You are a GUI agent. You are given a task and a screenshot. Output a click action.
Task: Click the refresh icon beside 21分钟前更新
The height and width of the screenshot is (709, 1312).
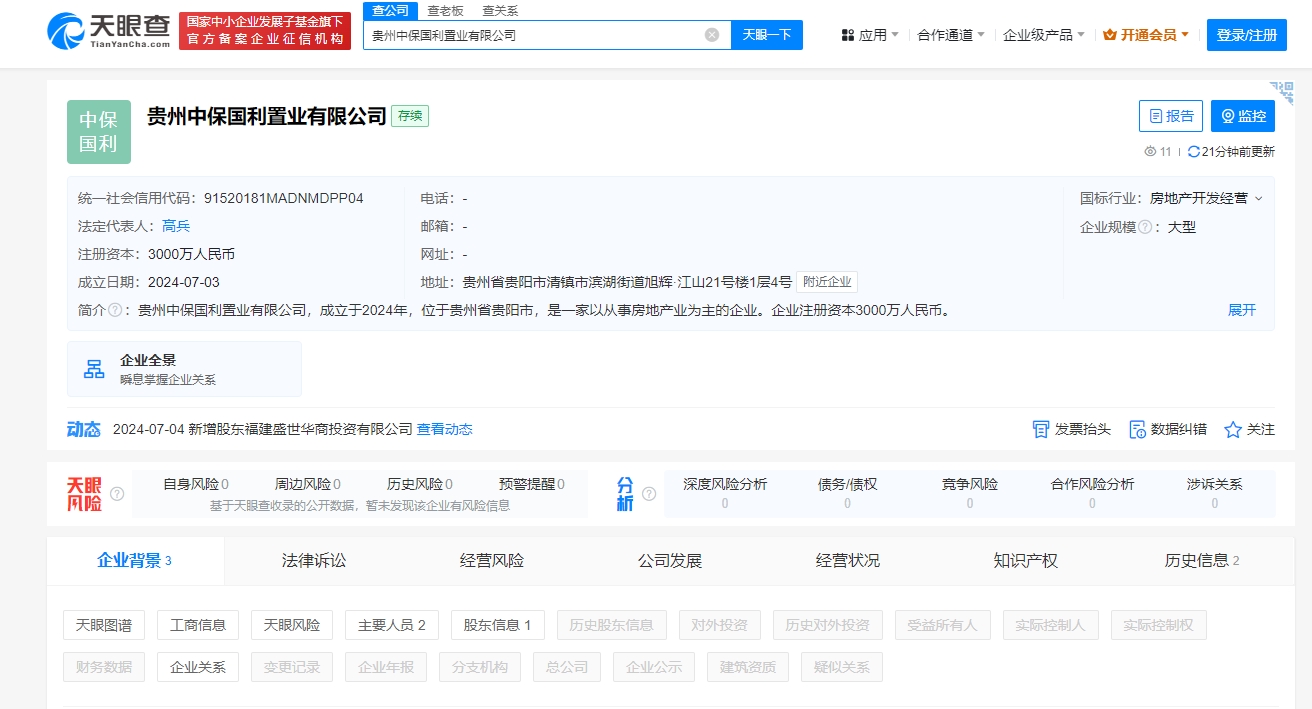[1193, 152]
